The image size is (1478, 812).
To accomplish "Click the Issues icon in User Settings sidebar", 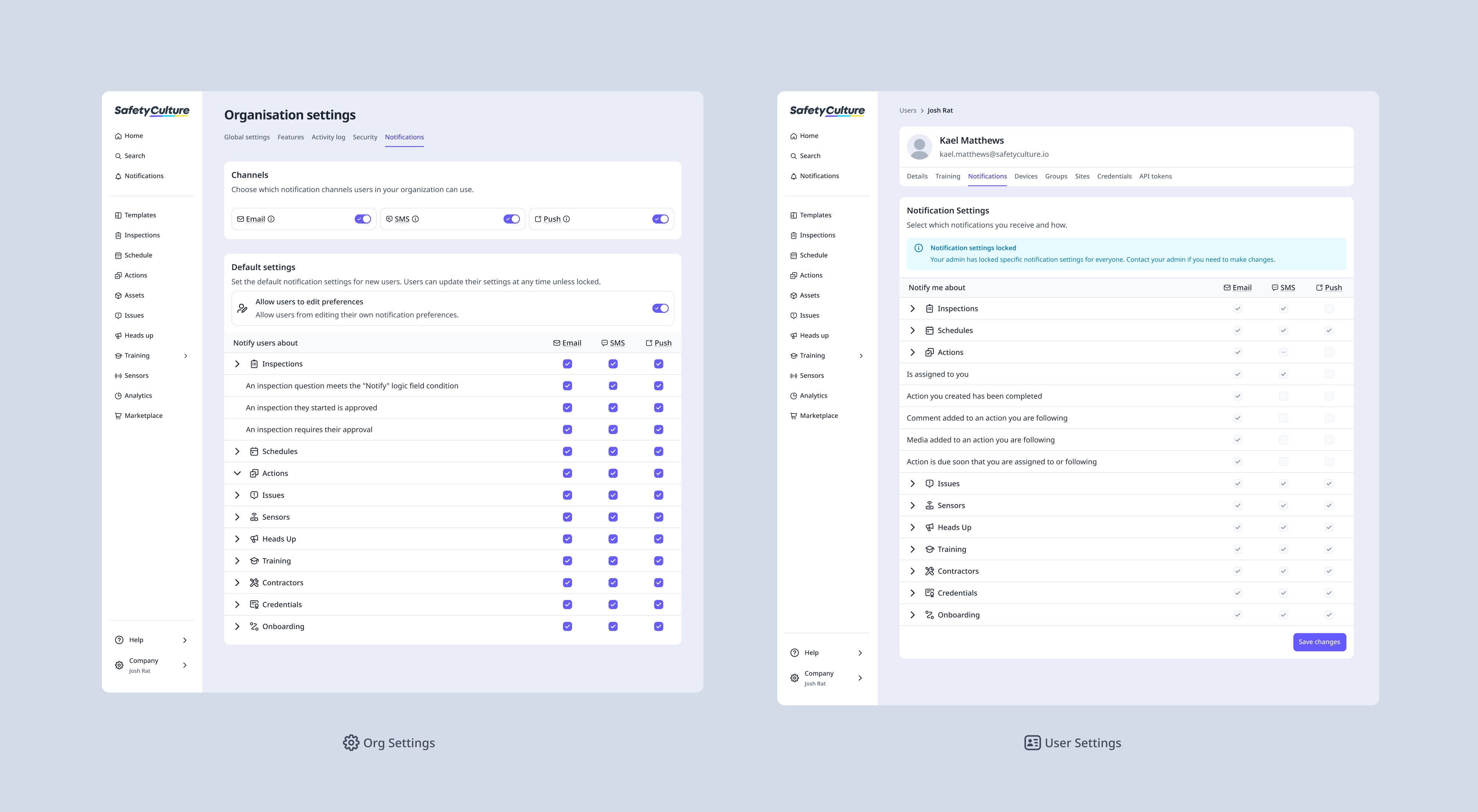I will pos(794,315).
